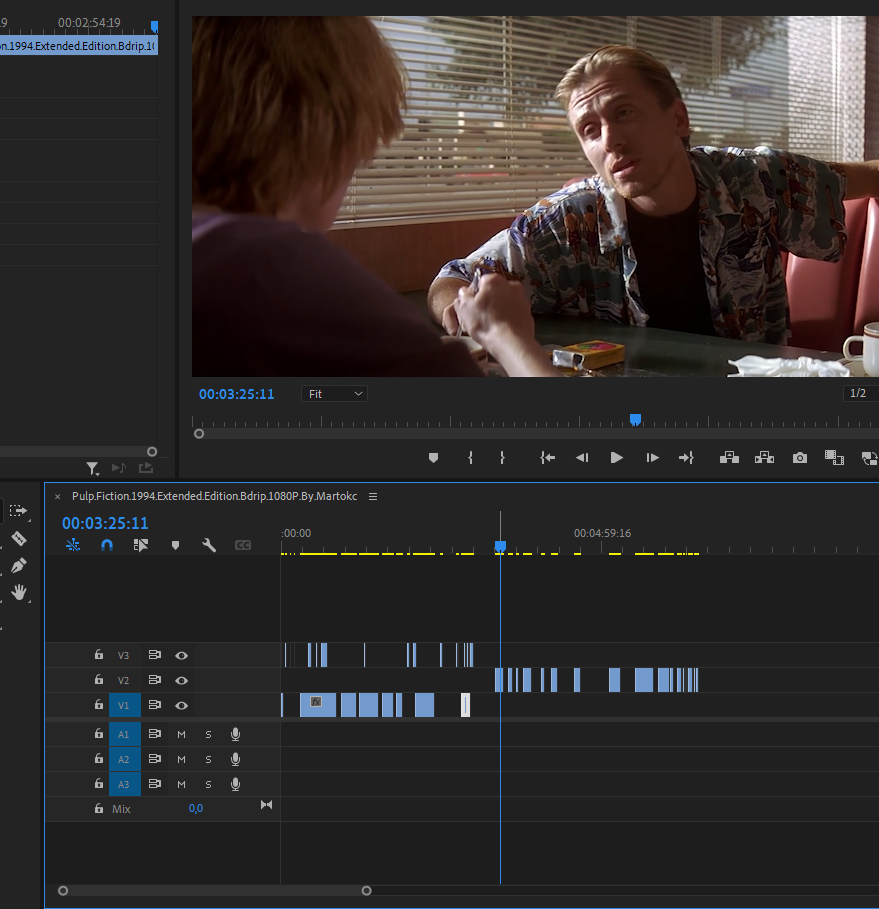Viewport: 879px width, 909px height.
Task: Toggle the captions track CC button
Action: (x=243, y=545)
